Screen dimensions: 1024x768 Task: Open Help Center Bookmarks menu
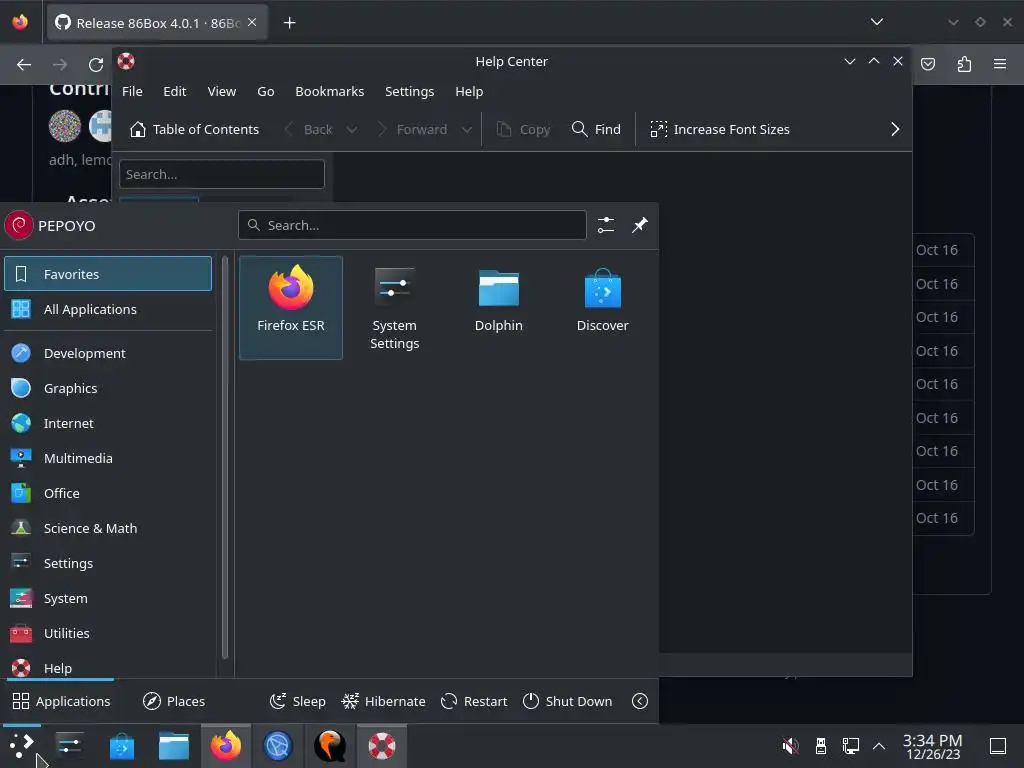[330, 91]
